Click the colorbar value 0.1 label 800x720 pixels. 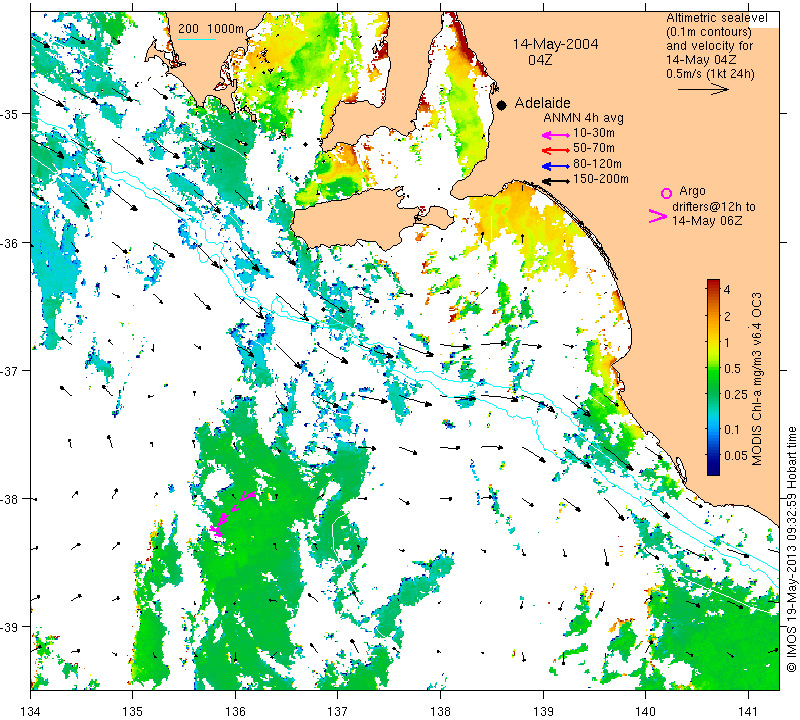pos(732,430)
